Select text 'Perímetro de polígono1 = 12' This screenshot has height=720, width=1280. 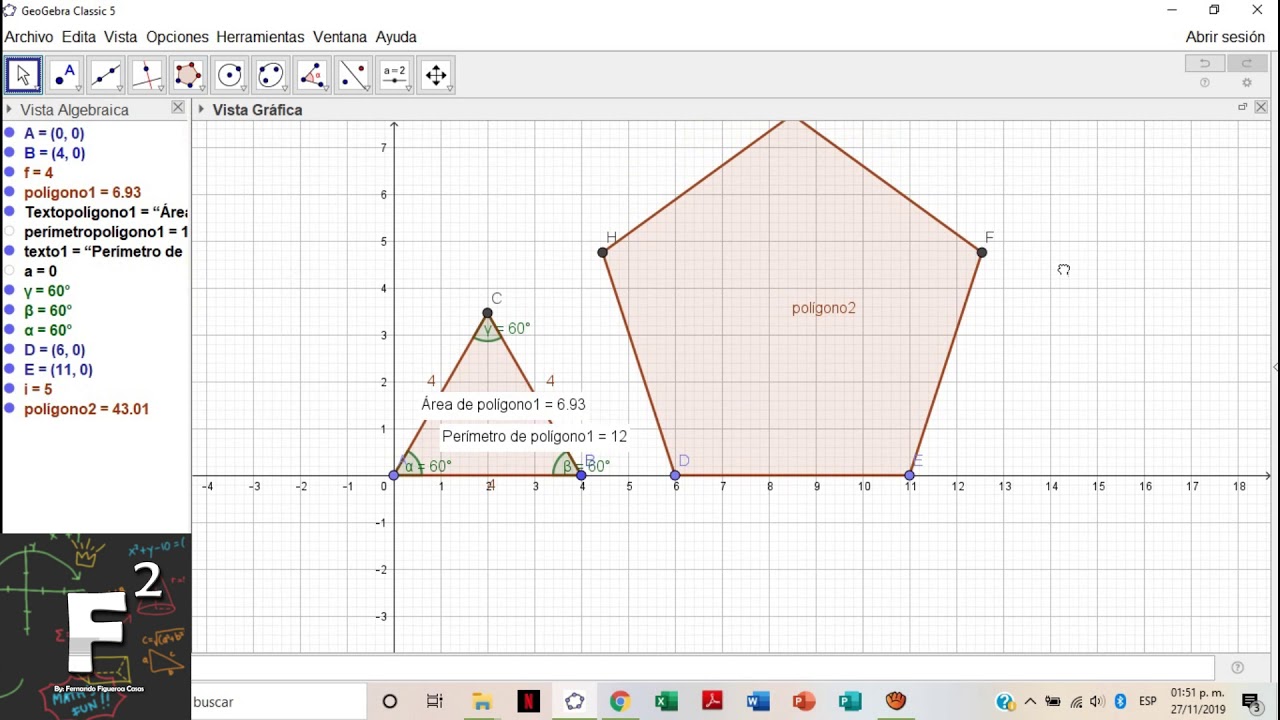tap(534, 436)
